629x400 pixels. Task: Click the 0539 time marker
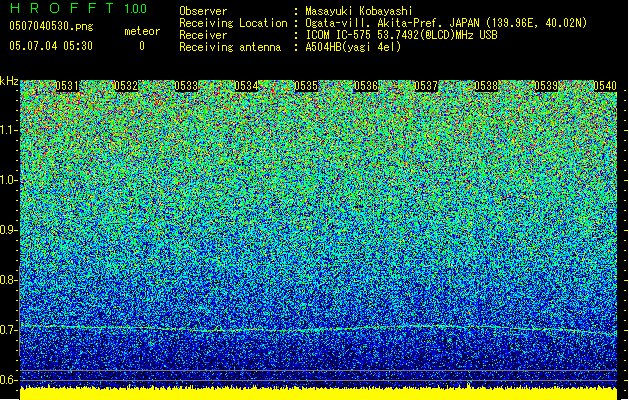(x=546, y=86)
